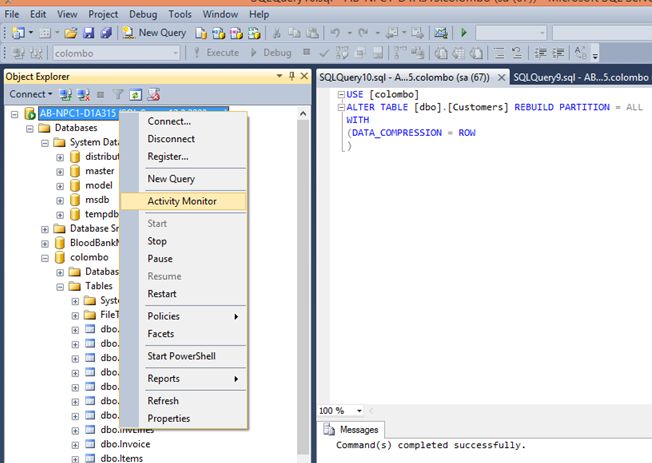Click the Filter icon in Object Explorer toolbar
The width and height of the screenshot is (652, 463).
(x=119, y=94)
